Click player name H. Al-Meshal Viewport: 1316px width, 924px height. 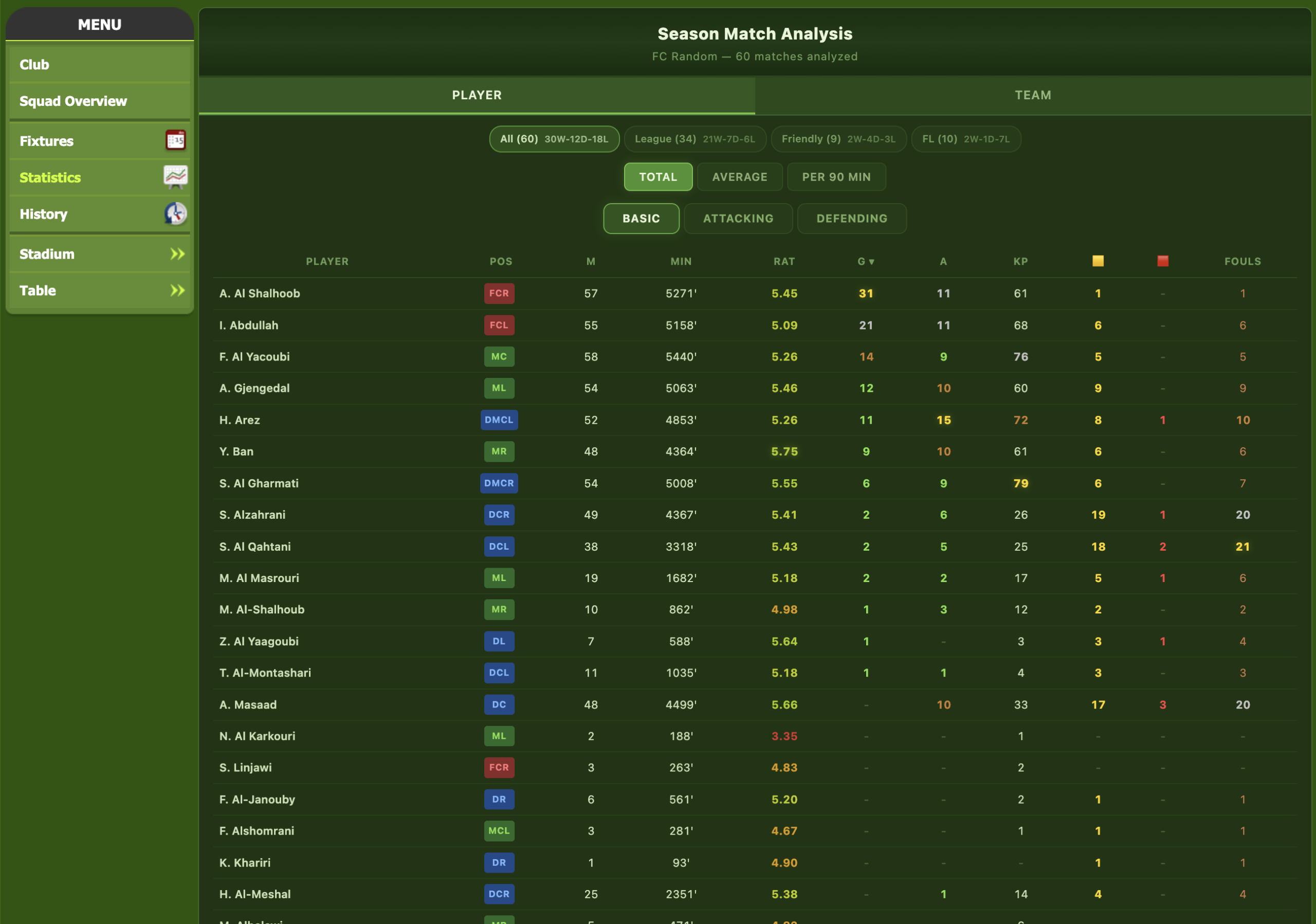pyautogui.click(x=254, y=894)
